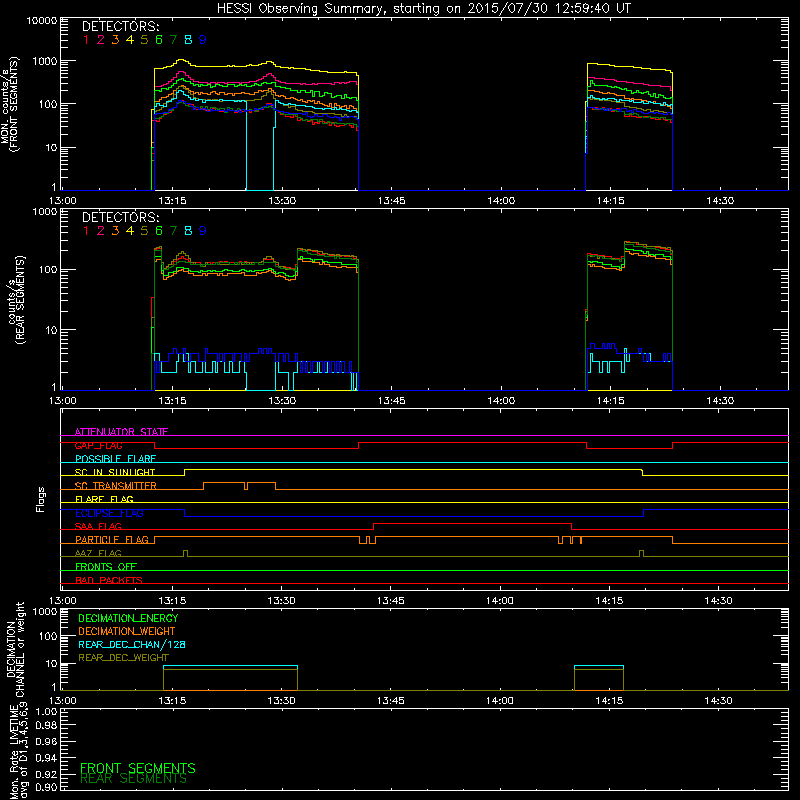Click the 14:00 tick under rear segments plot
Screen dimensions: 800x800
click(501, 401)
